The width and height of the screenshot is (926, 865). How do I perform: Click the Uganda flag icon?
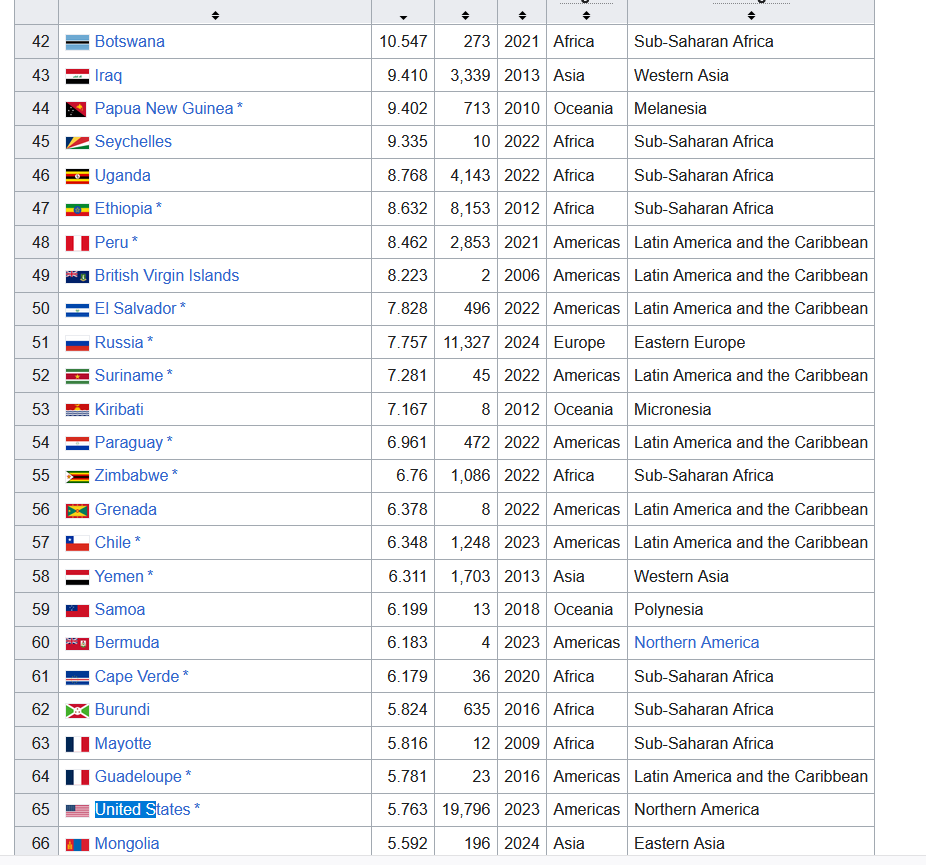pos(77,176)
